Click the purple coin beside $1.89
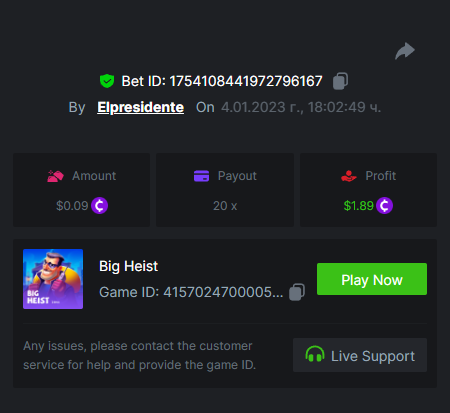Image resolution: width=450 pixels, height=413 pixels. [x=384, y=205]
